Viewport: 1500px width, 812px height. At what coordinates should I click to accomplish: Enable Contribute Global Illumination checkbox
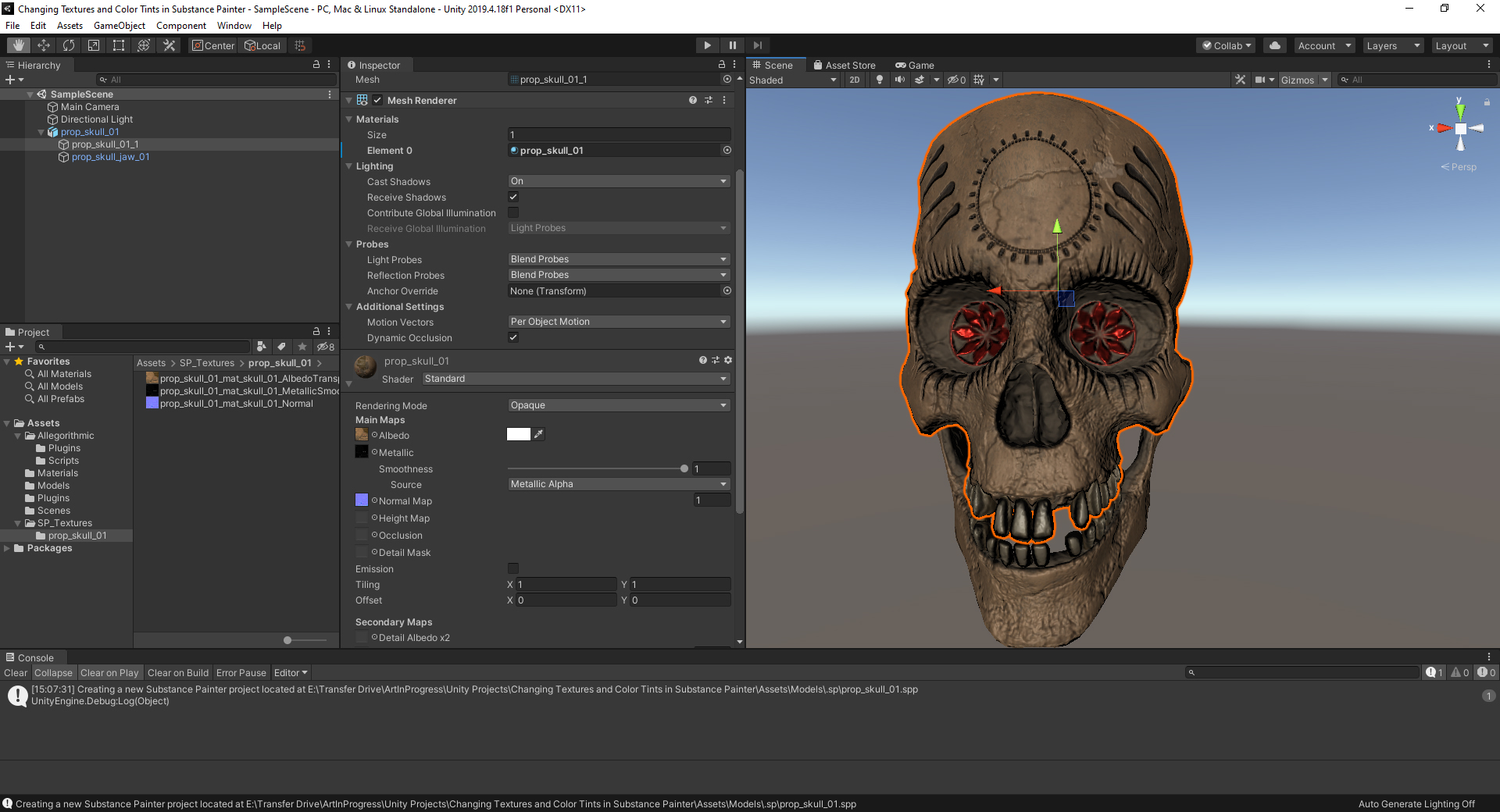pyautogui.click(x=513, y=212)
